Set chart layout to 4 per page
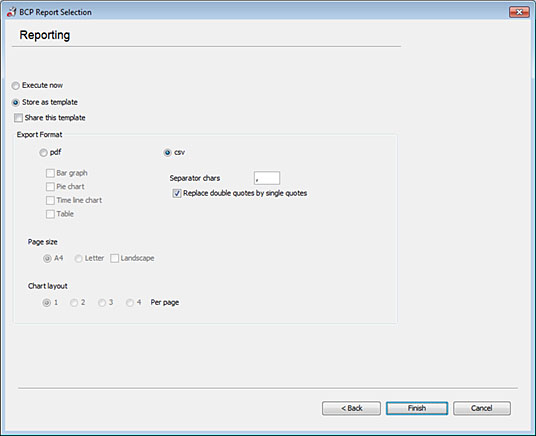536x436 pixels. point(130,303)
